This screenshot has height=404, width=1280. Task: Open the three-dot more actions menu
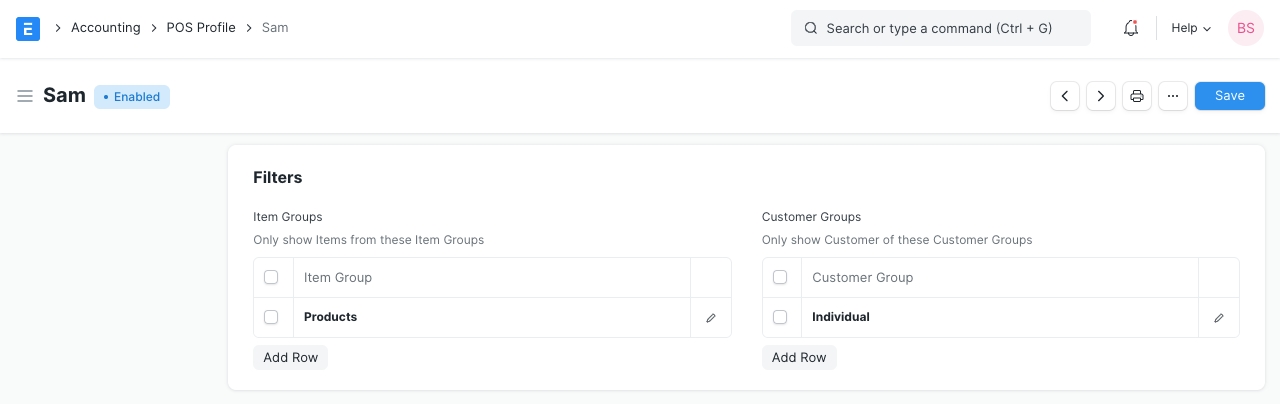1173,96
